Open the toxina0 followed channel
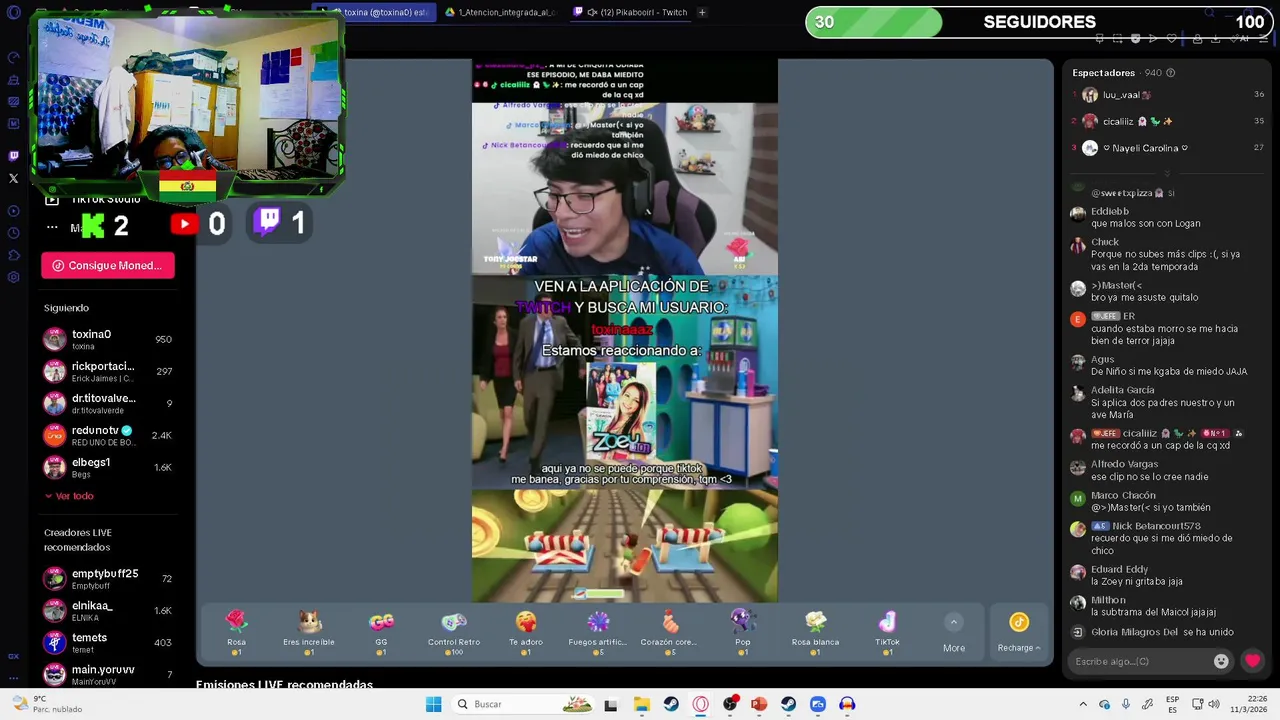The width and height of the screenshot is (1280, 720). click(x=107, y=339)
